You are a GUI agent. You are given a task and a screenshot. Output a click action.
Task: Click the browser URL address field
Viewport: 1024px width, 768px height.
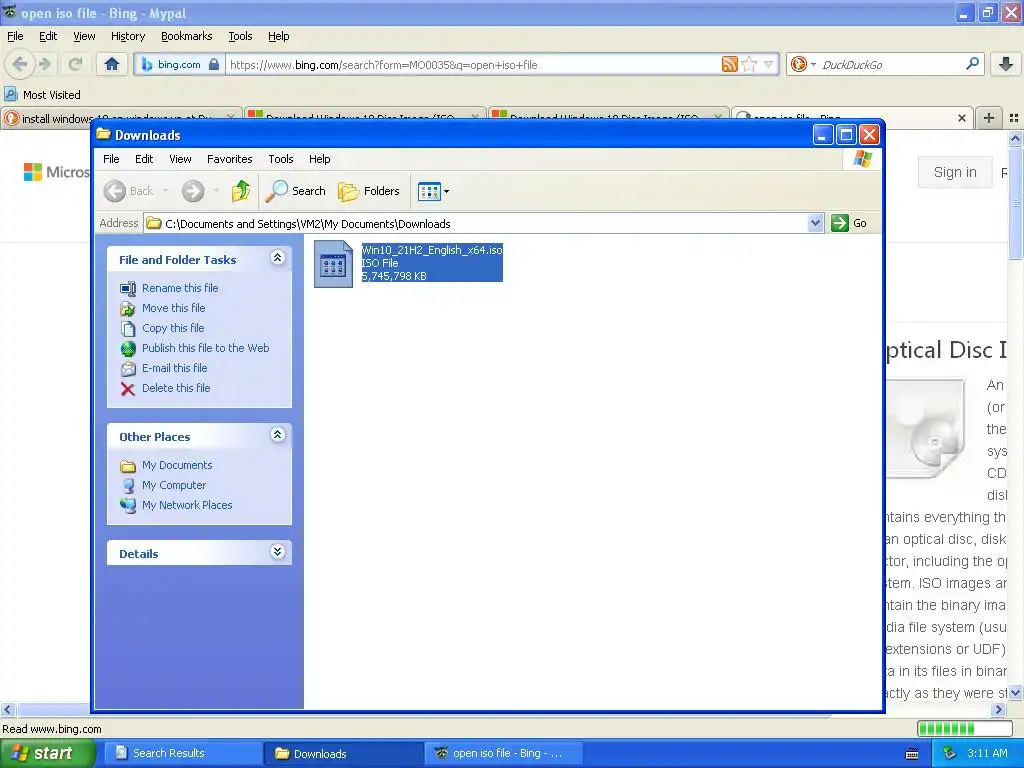pyautogui.click(x=473, y=65)
